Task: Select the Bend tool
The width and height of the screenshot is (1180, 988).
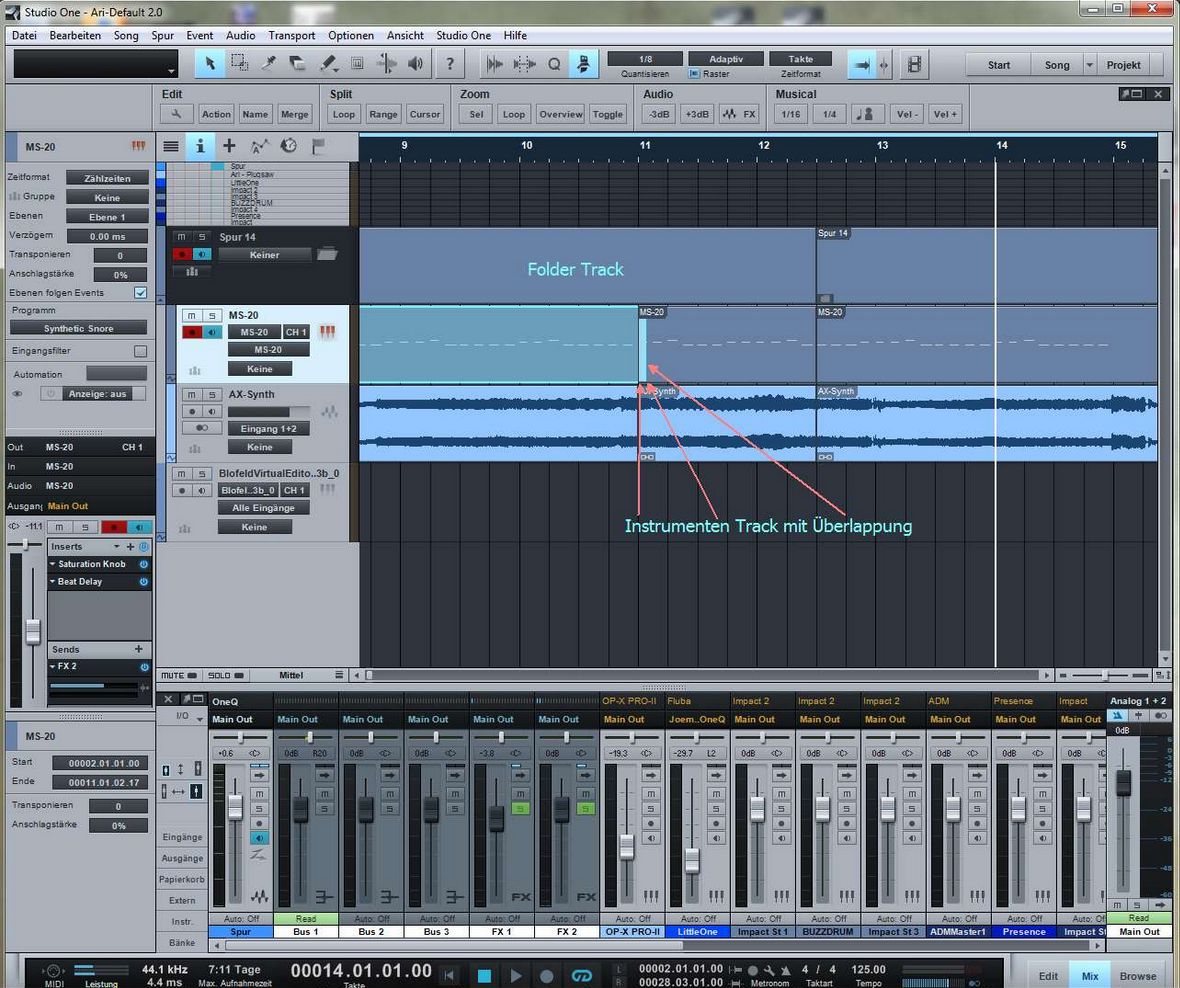Action: (x=387, y=64)
